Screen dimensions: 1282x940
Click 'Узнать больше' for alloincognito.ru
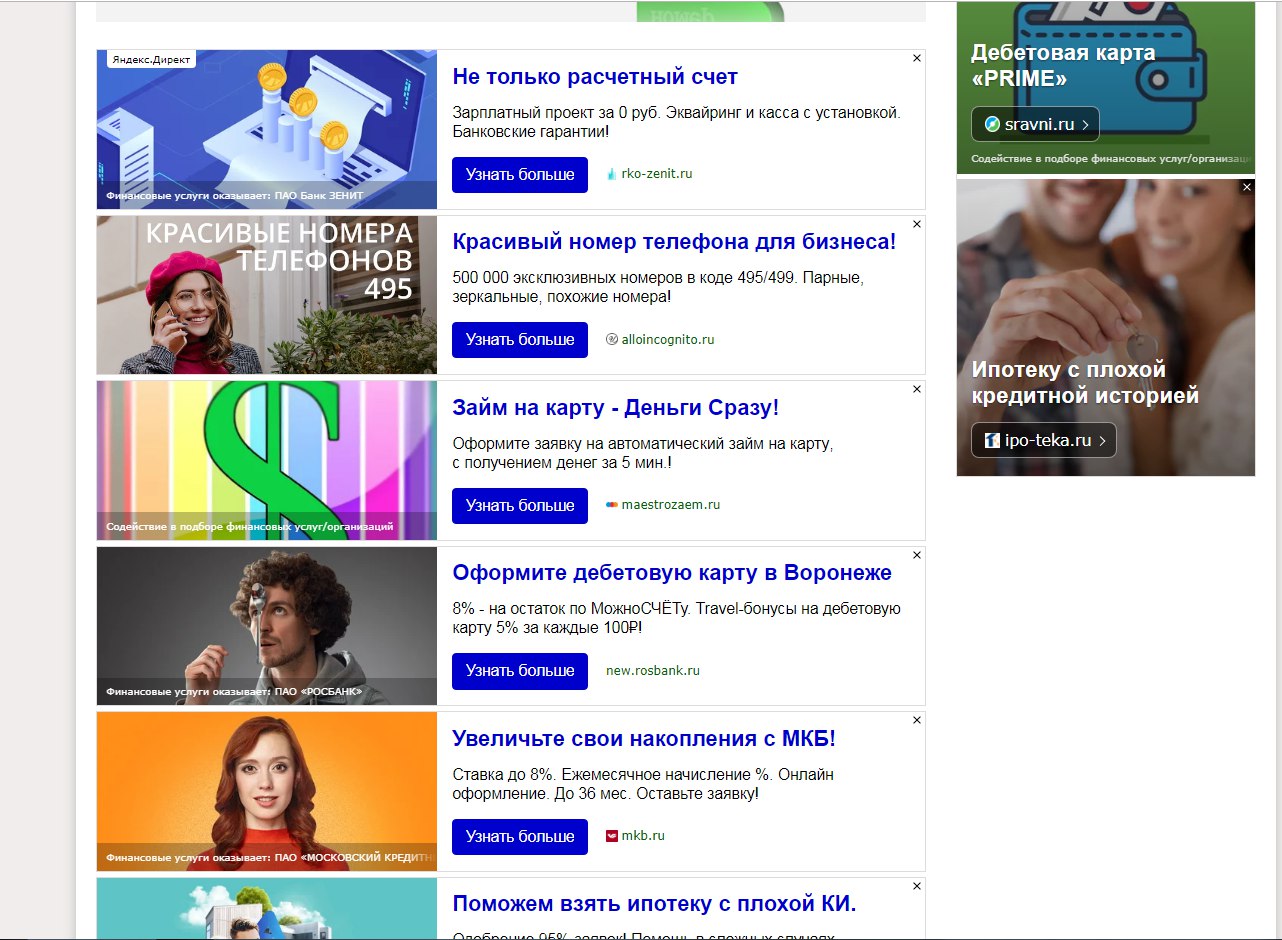[520, 339]
